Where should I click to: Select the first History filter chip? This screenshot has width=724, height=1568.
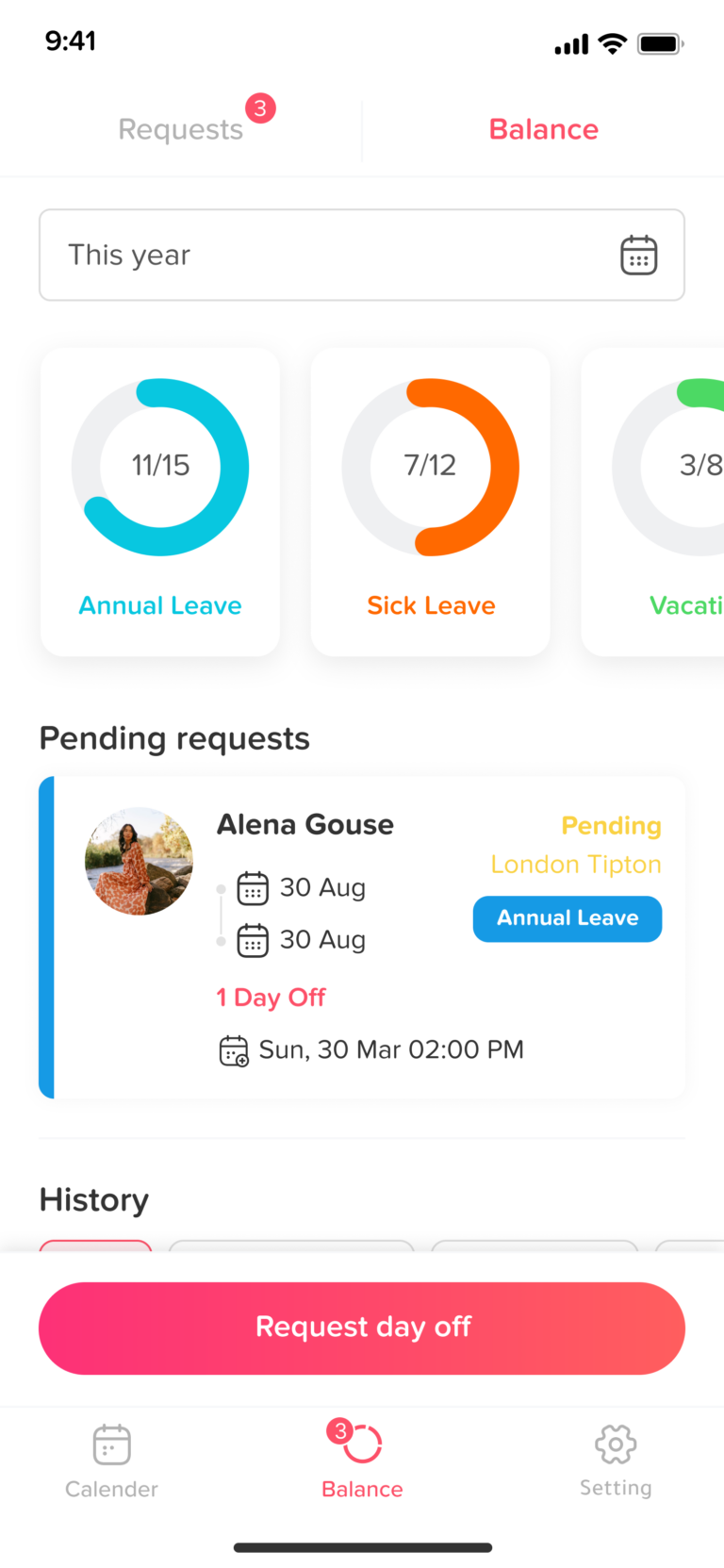(x=95, y=1246)
